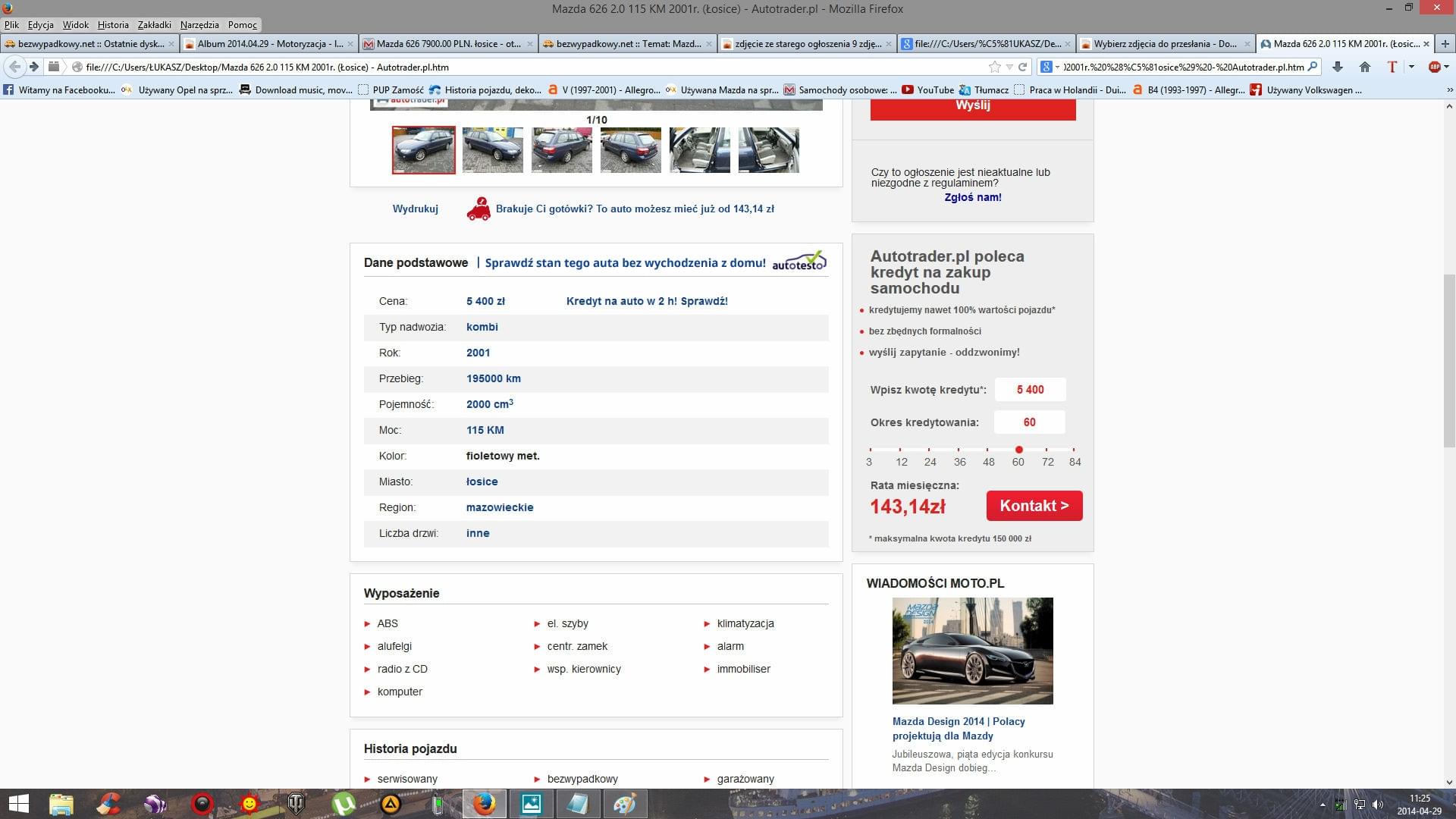This screenshot has height=819, width=1456.
Task: Open a new tab with plus button
Action: (x=1445, y=43)
